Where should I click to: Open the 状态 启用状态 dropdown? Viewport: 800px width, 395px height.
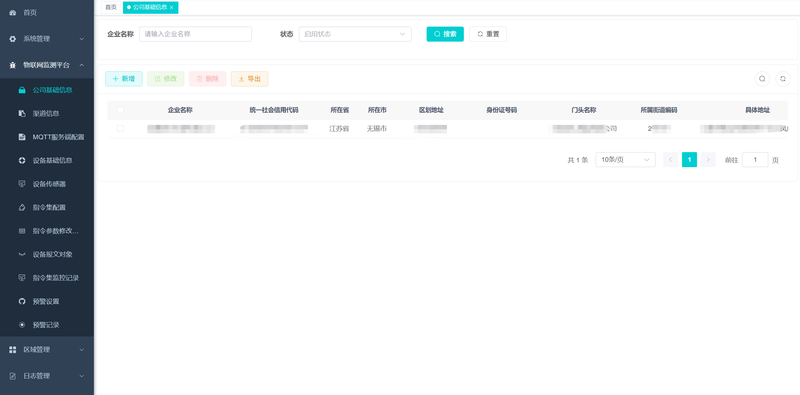click(x=355, y=34)
